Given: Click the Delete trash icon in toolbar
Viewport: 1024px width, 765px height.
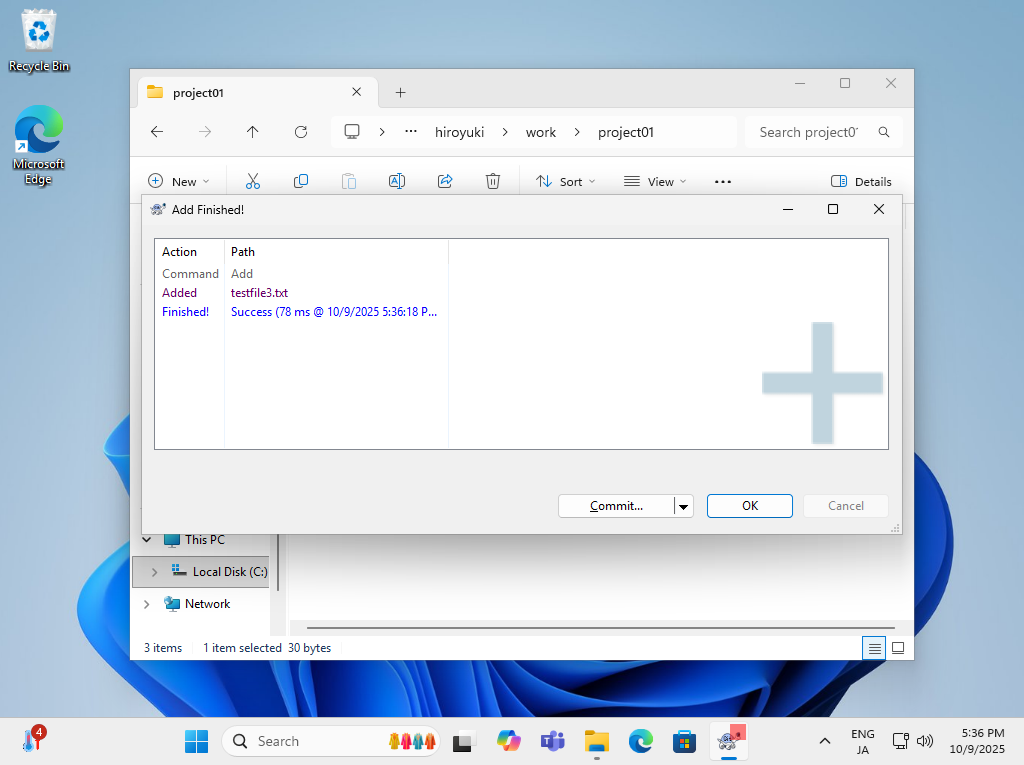Looking at the screenshot, I should pyautogui.click(x=493, y=181).
